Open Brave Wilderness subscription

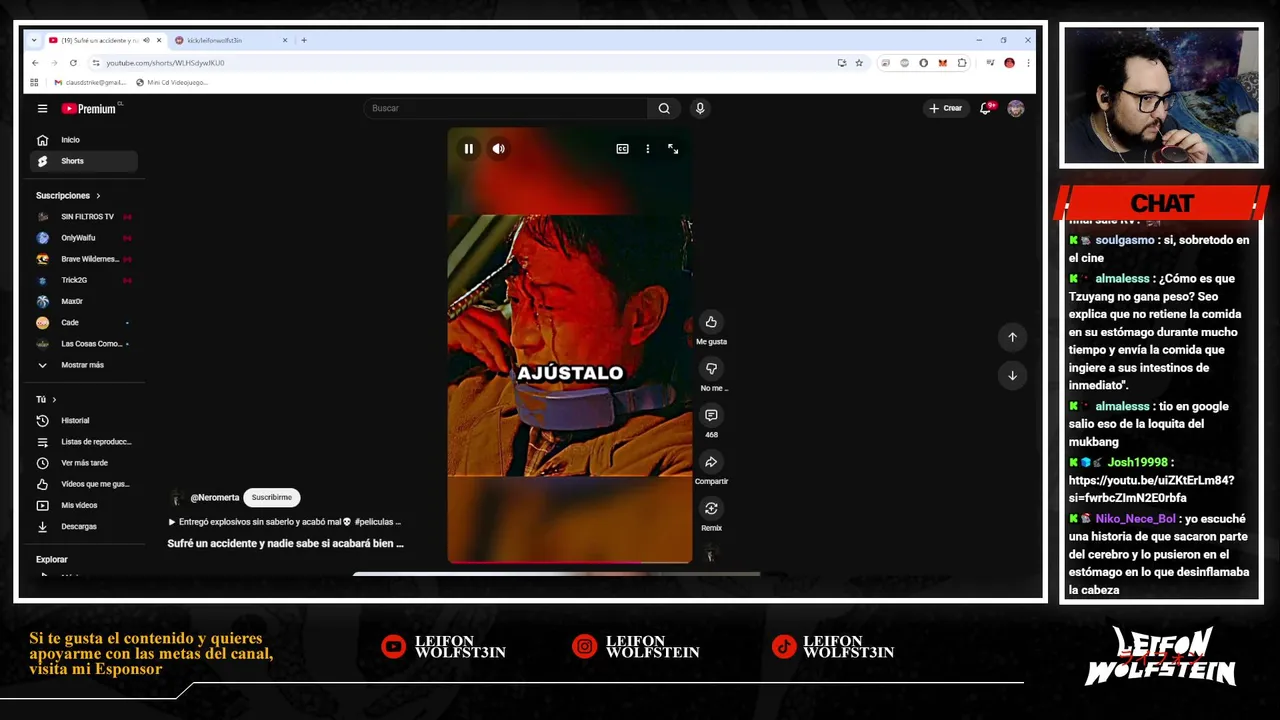pyautogui.click(x=83, y=259)
